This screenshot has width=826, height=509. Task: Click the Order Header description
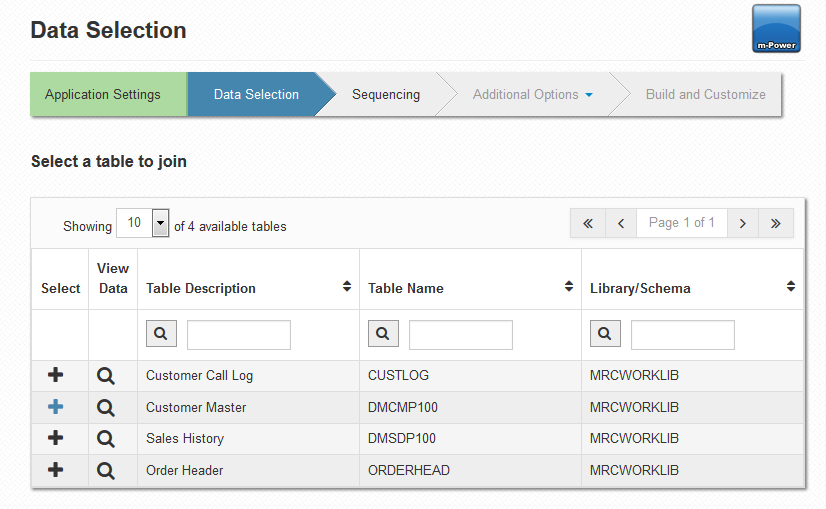[x=184, y=470]
